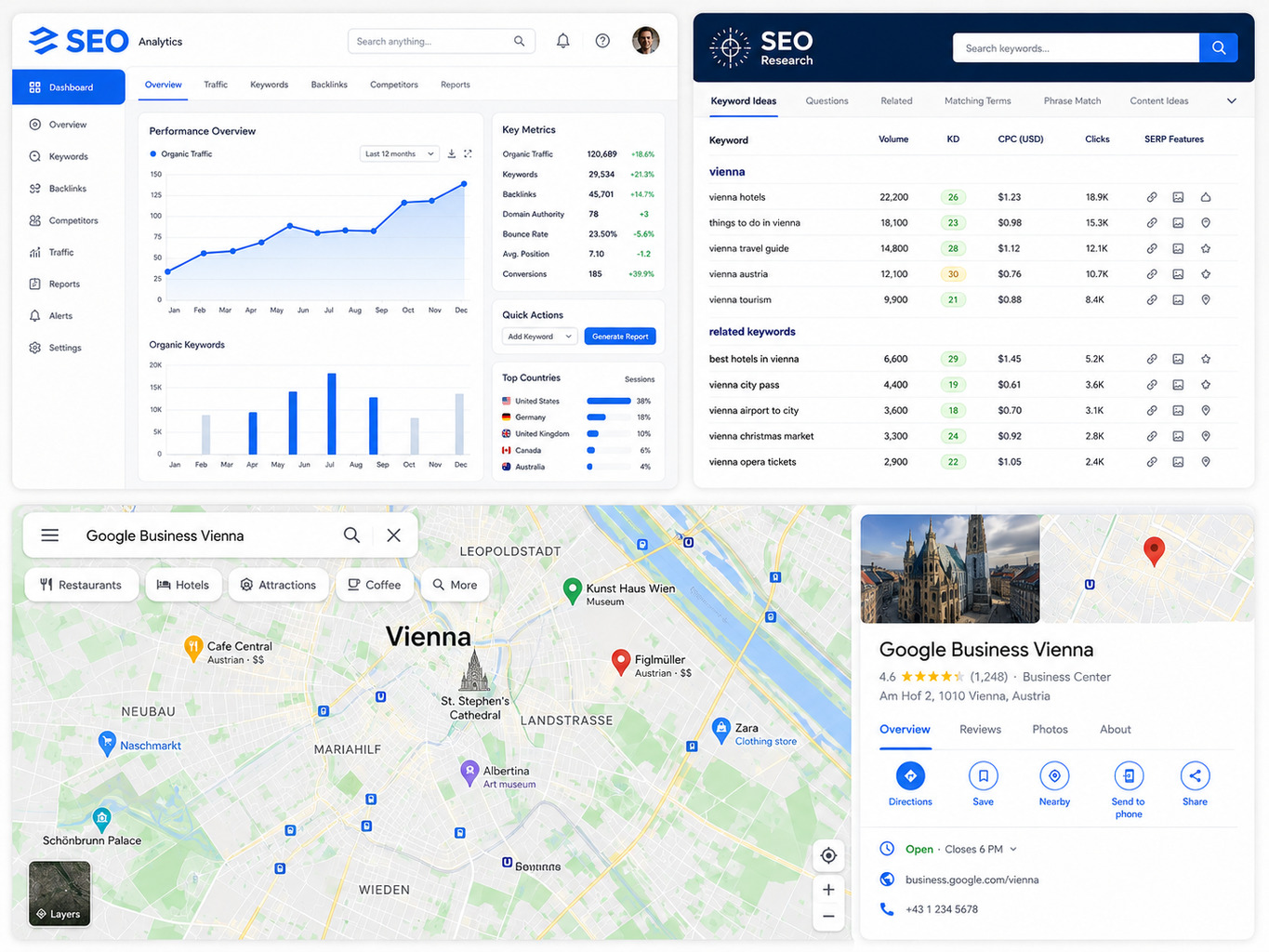Open Reviews tab in business panel
Screen dimensions: 1269x952
(x=980, y=730)
